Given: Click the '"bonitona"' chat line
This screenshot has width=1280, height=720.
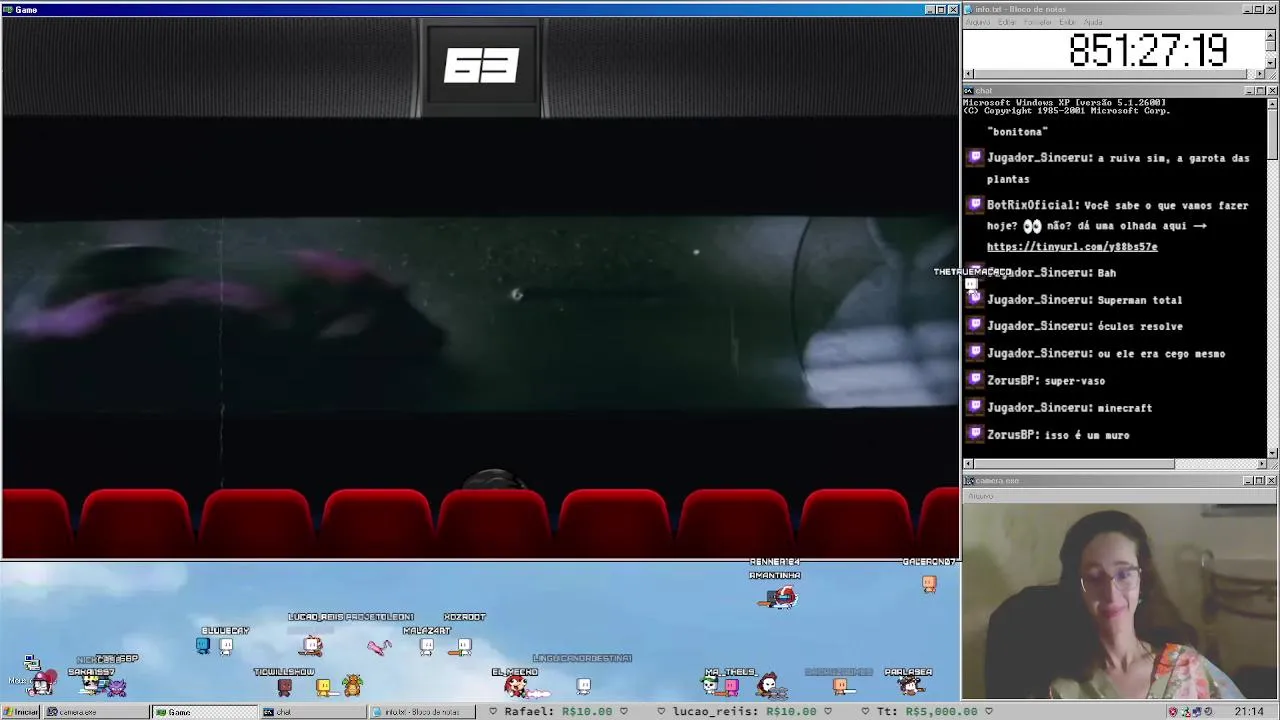Looking at the screenshot, I should point(1017,132).
